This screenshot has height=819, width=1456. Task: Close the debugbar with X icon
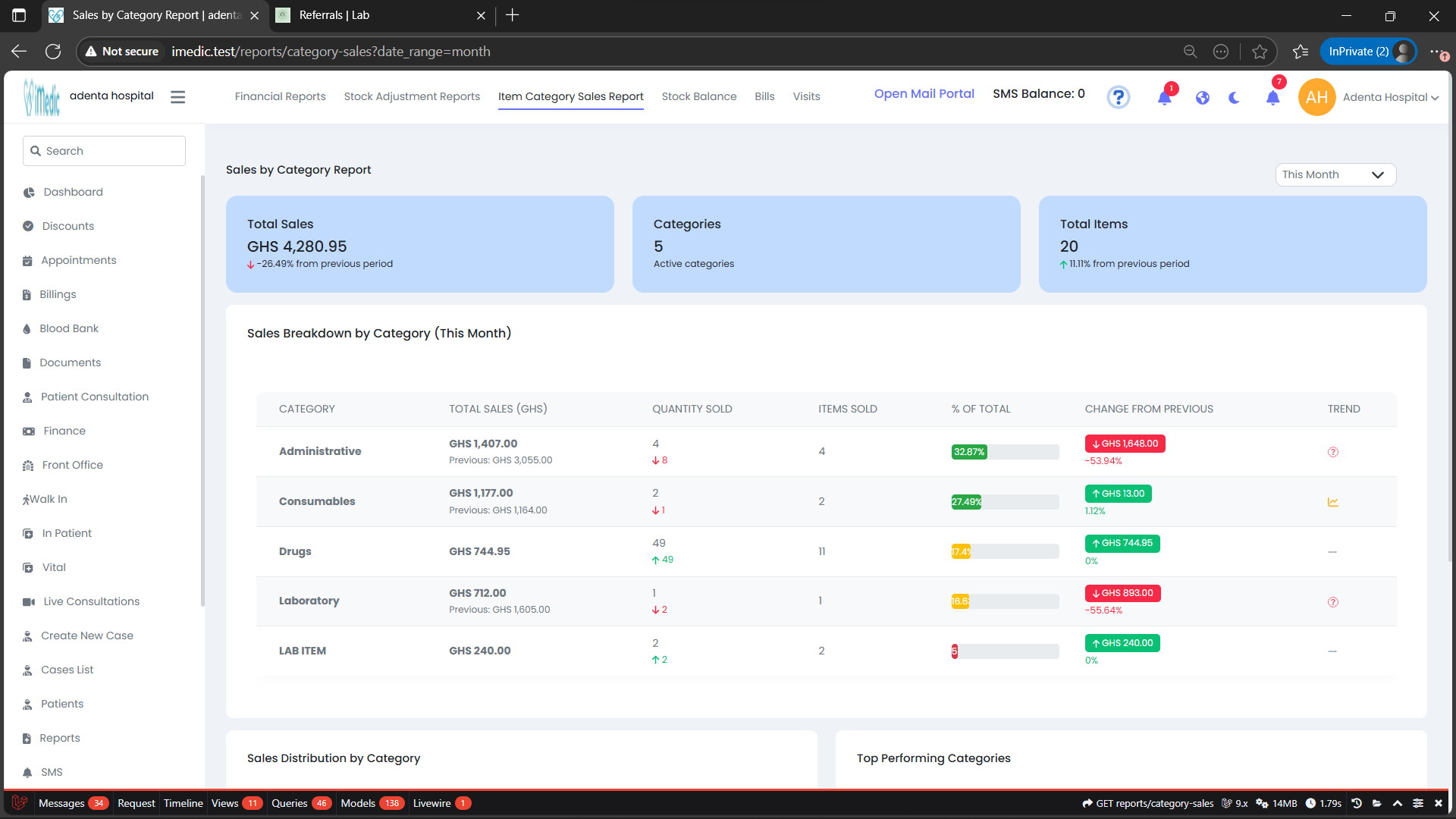tap(1439, 803)
